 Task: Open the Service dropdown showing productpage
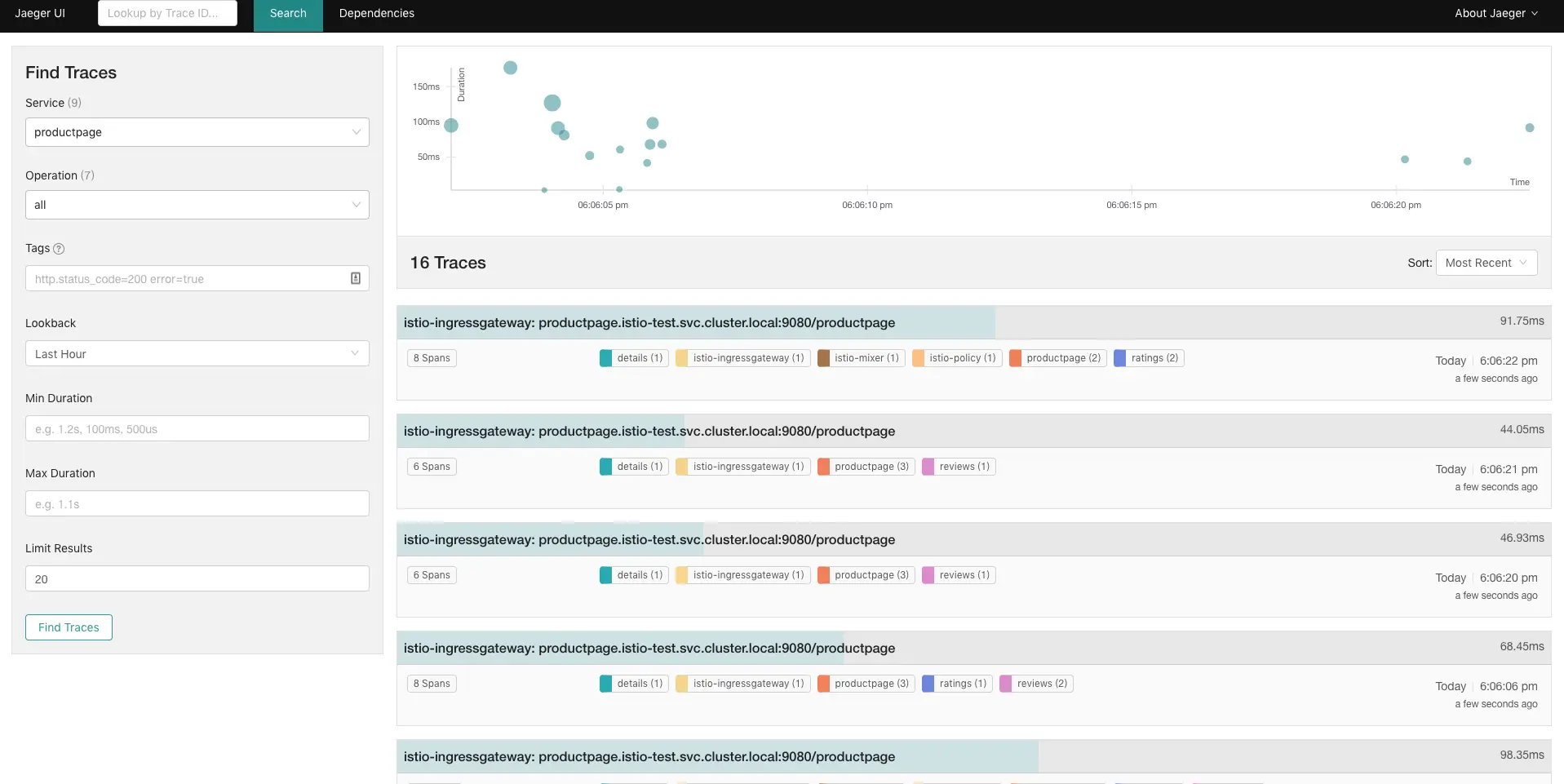click(x=197, y=132)
